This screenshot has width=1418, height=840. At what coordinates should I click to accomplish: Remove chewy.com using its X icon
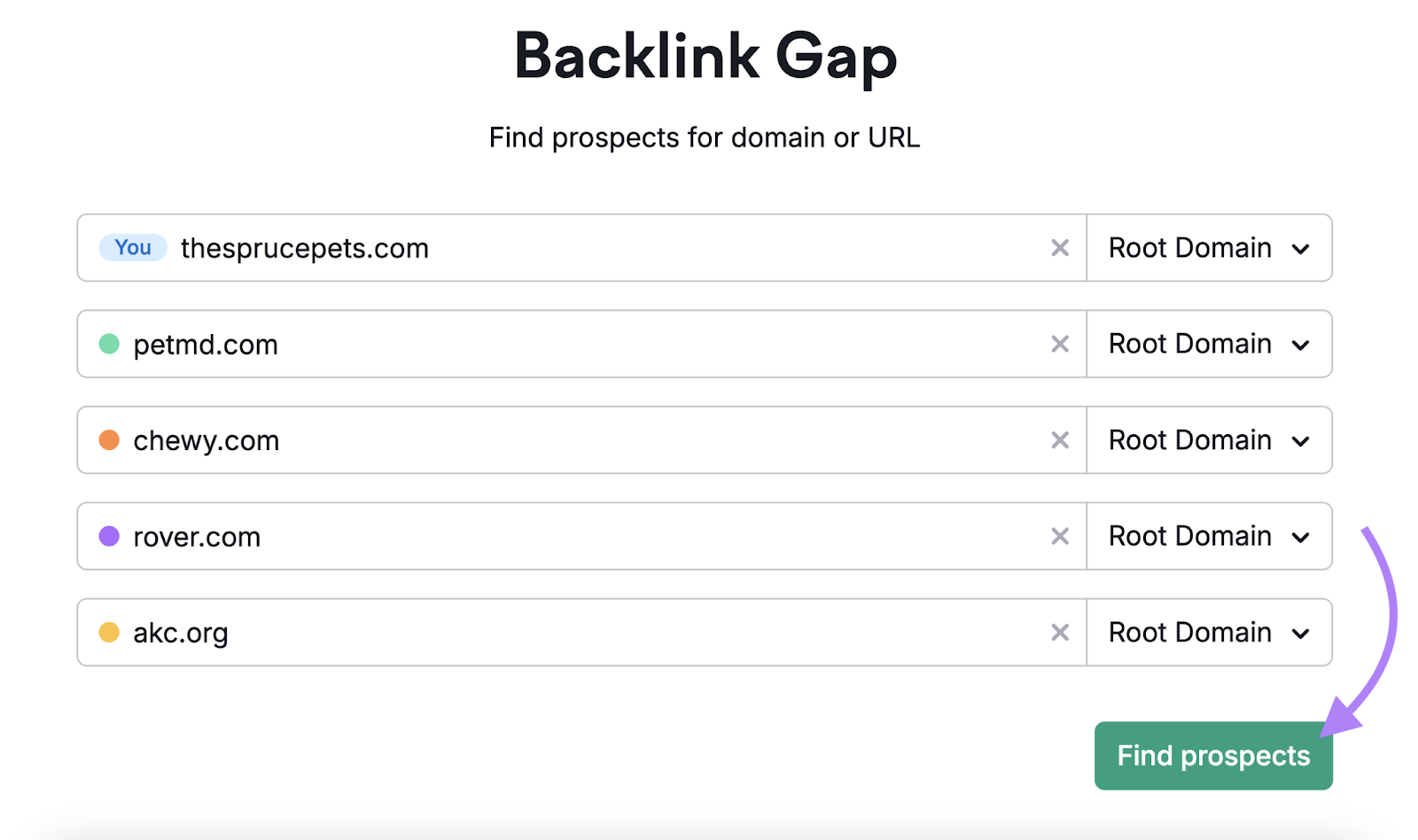tap(1059, 440)
